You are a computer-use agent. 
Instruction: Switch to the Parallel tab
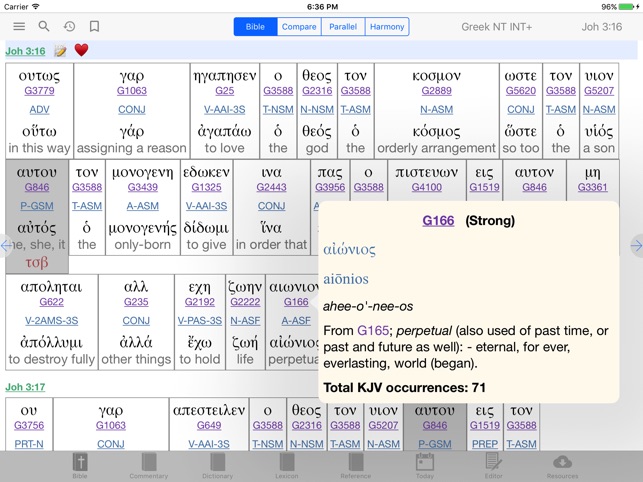pyautogui.click(x=343, y=27)
